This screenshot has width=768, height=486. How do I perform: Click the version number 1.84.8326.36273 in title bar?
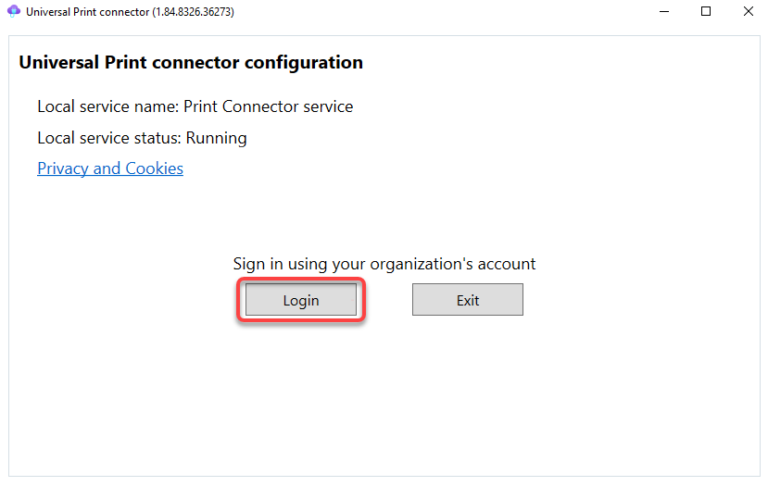pyautogui.click(x=194, y=12)
